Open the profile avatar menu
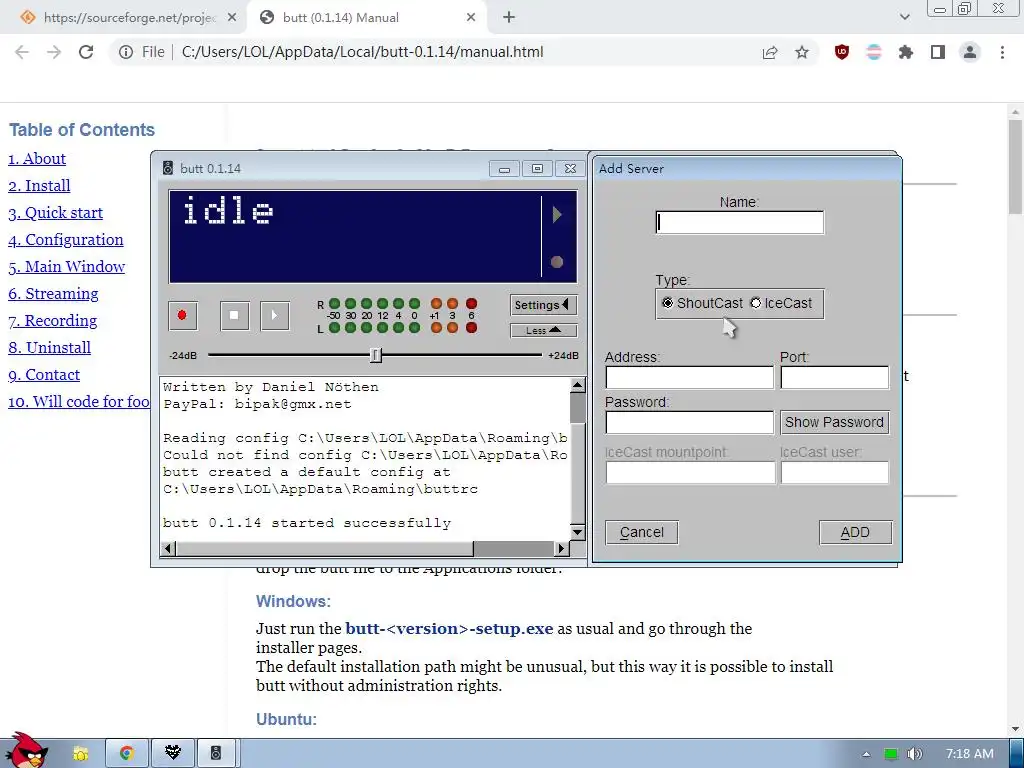Screen dimensions: 1024x768 pyautogui.click(x=970, y=52)
